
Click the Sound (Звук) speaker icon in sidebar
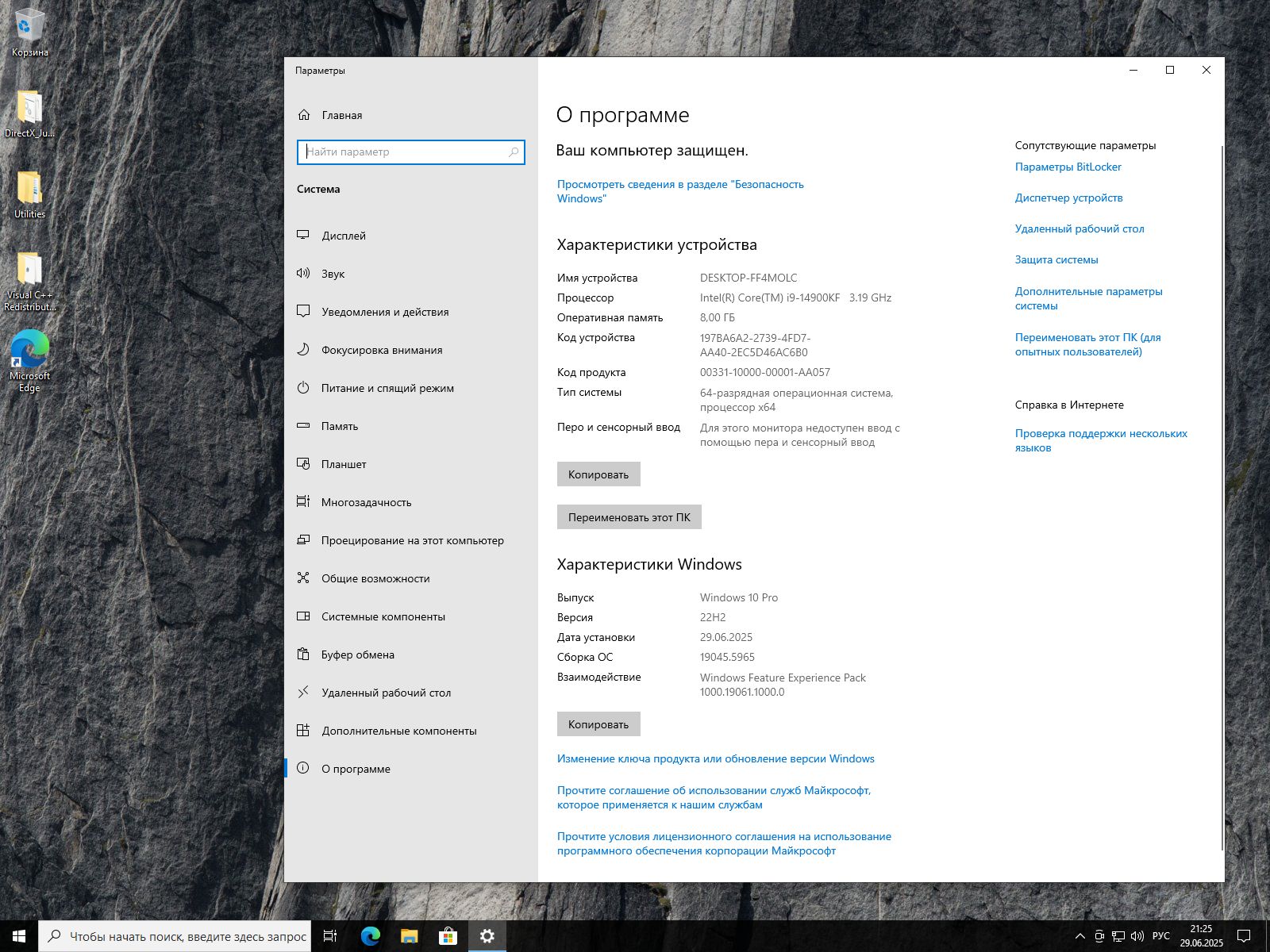tap(303, 274)
